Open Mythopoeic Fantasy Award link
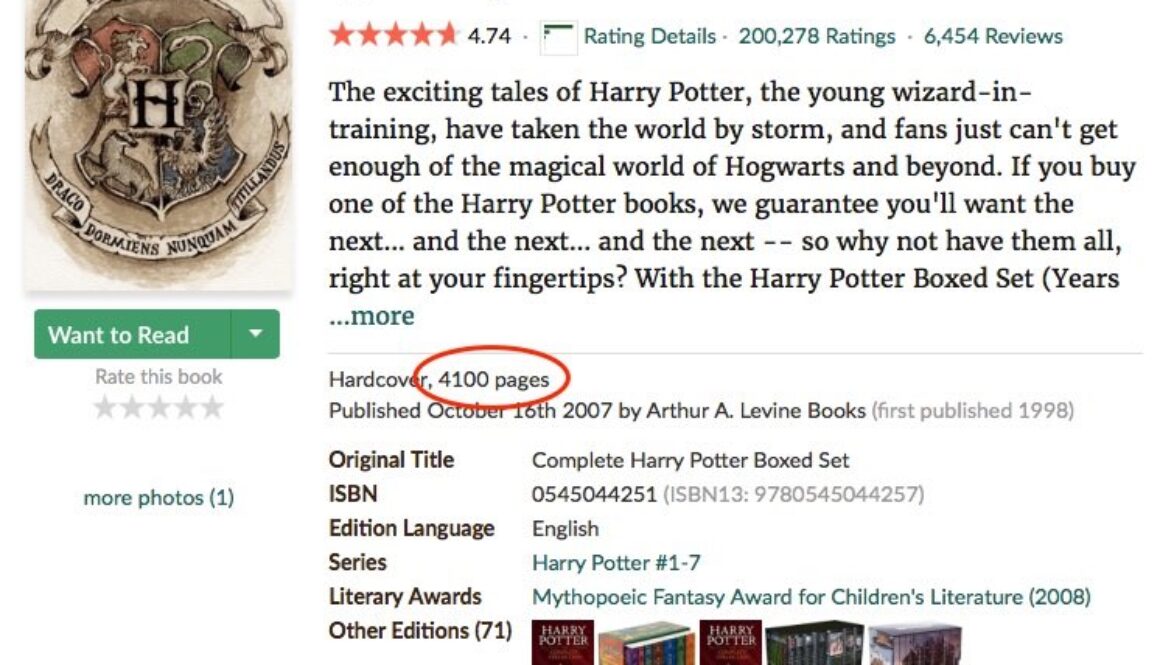Screen dimensions: 1160x665 pyautogui.click(x=811, y=597)
